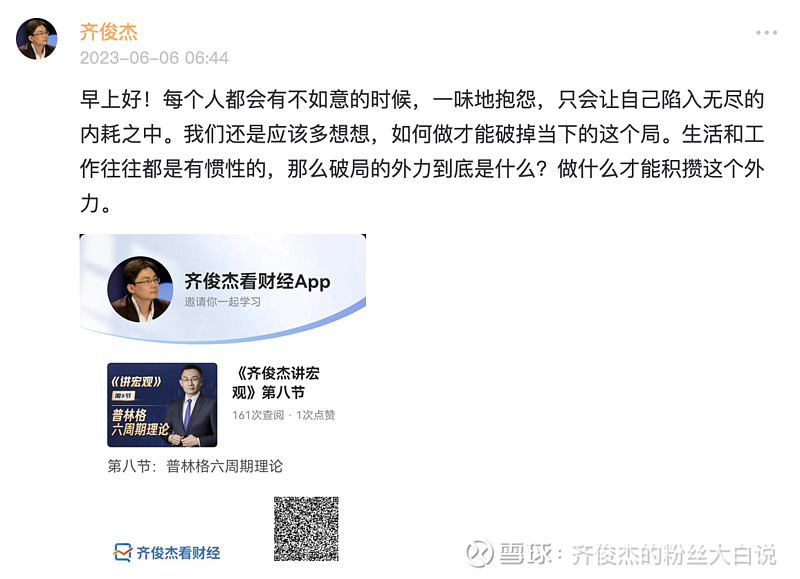Screen dimensions: 800x579
Task: Click the 齐俊杰的粉丝大白说 watermark text
Action: (x=673, y=555)
